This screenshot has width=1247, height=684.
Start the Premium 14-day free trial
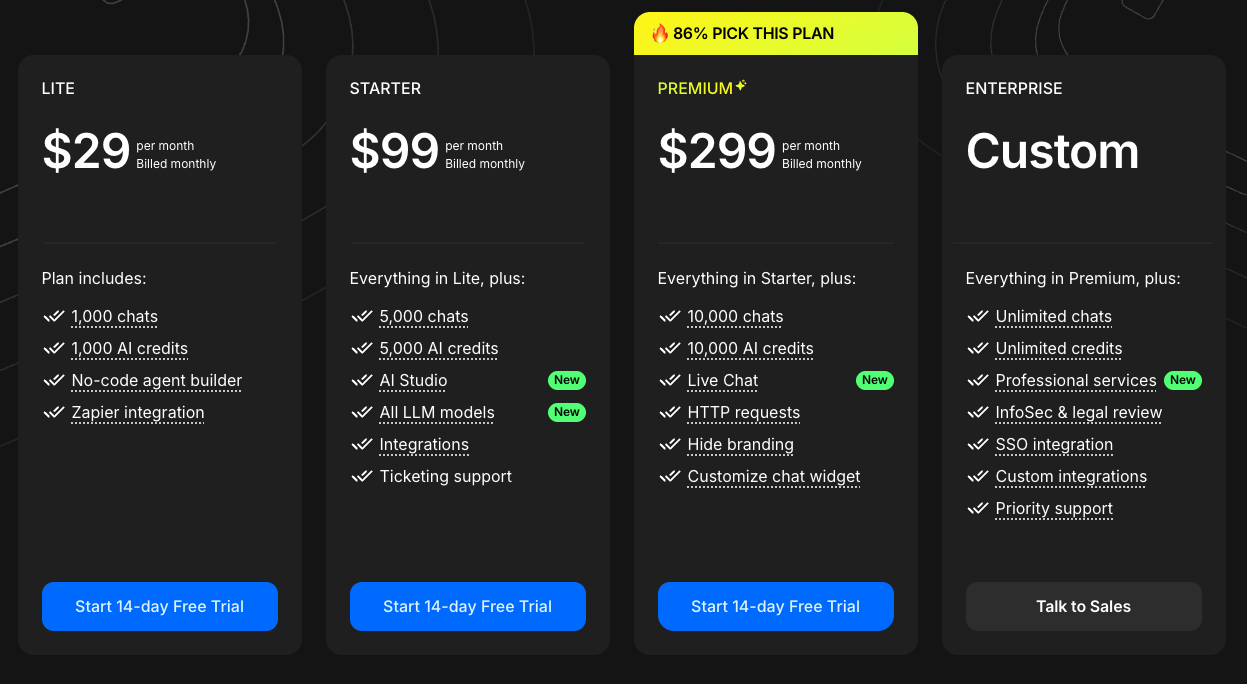(x=775, y=606)
